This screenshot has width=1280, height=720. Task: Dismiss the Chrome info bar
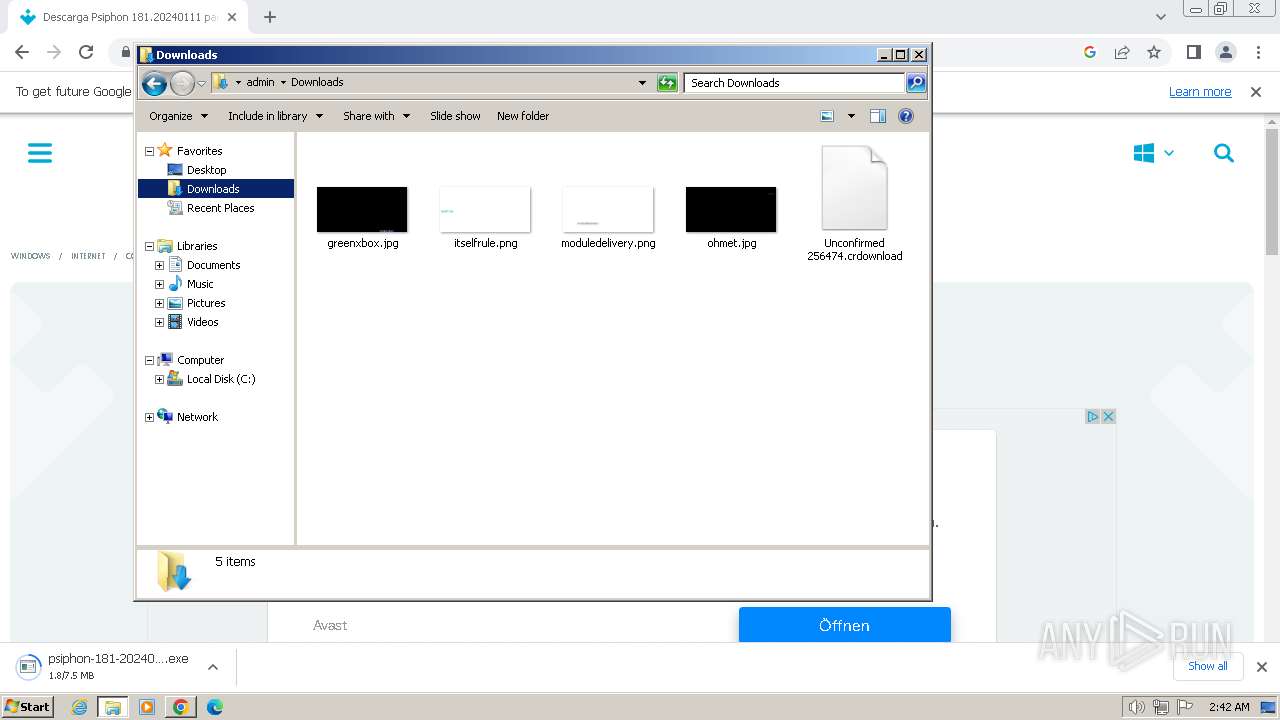point(1256,92)
